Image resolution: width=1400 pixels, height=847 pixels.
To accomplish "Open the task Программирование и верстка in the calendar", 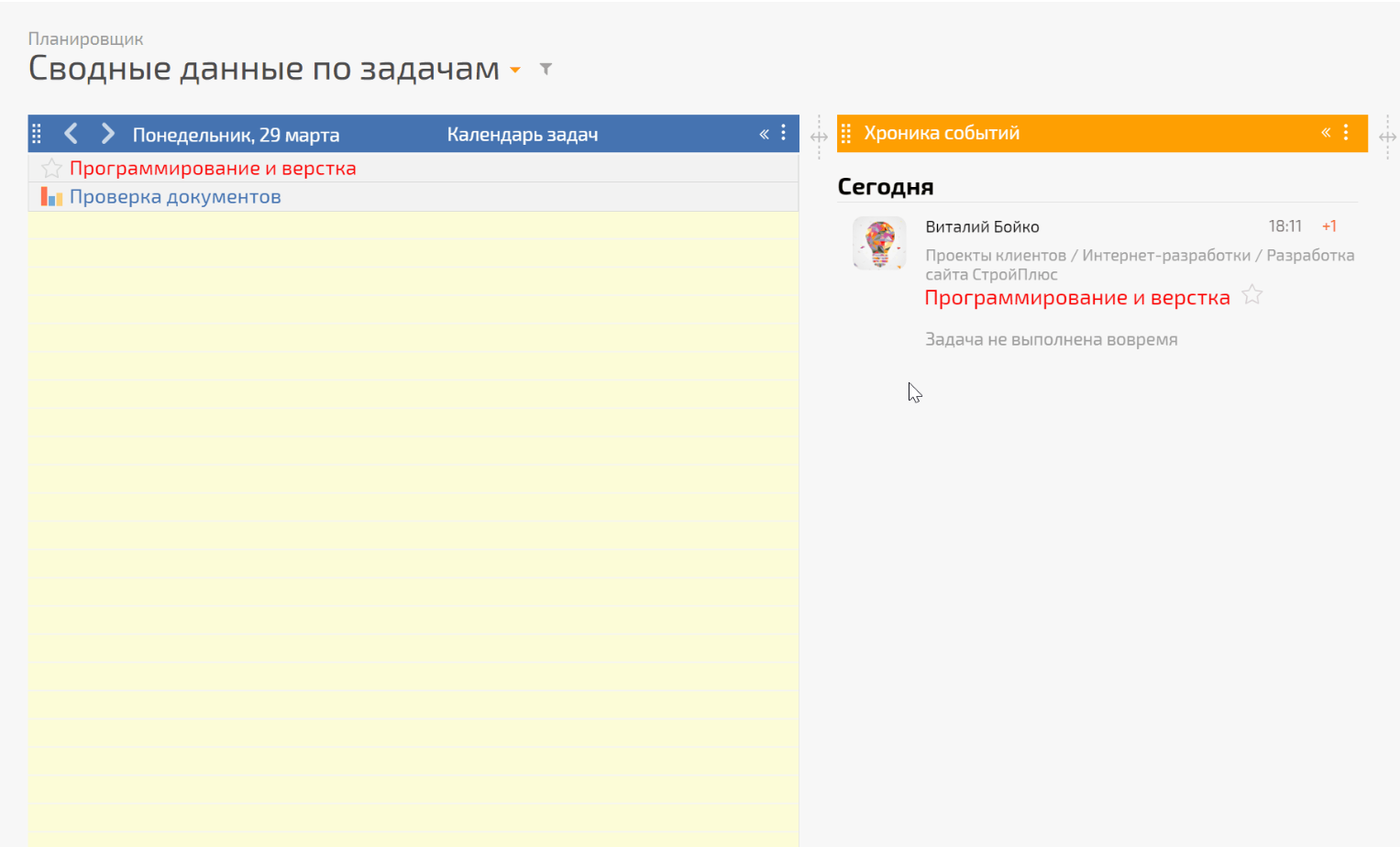I will (x=213, y=168).
